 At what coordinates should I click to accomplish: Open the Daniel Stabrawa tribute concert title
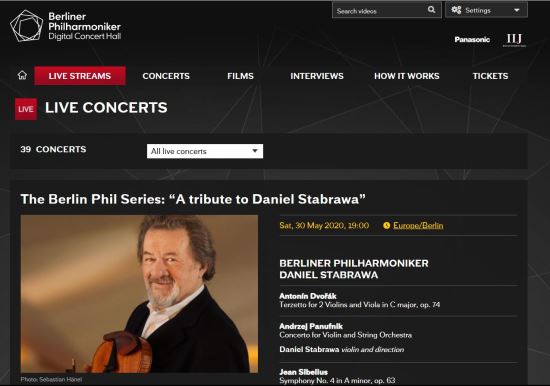[x=193, y=199]
